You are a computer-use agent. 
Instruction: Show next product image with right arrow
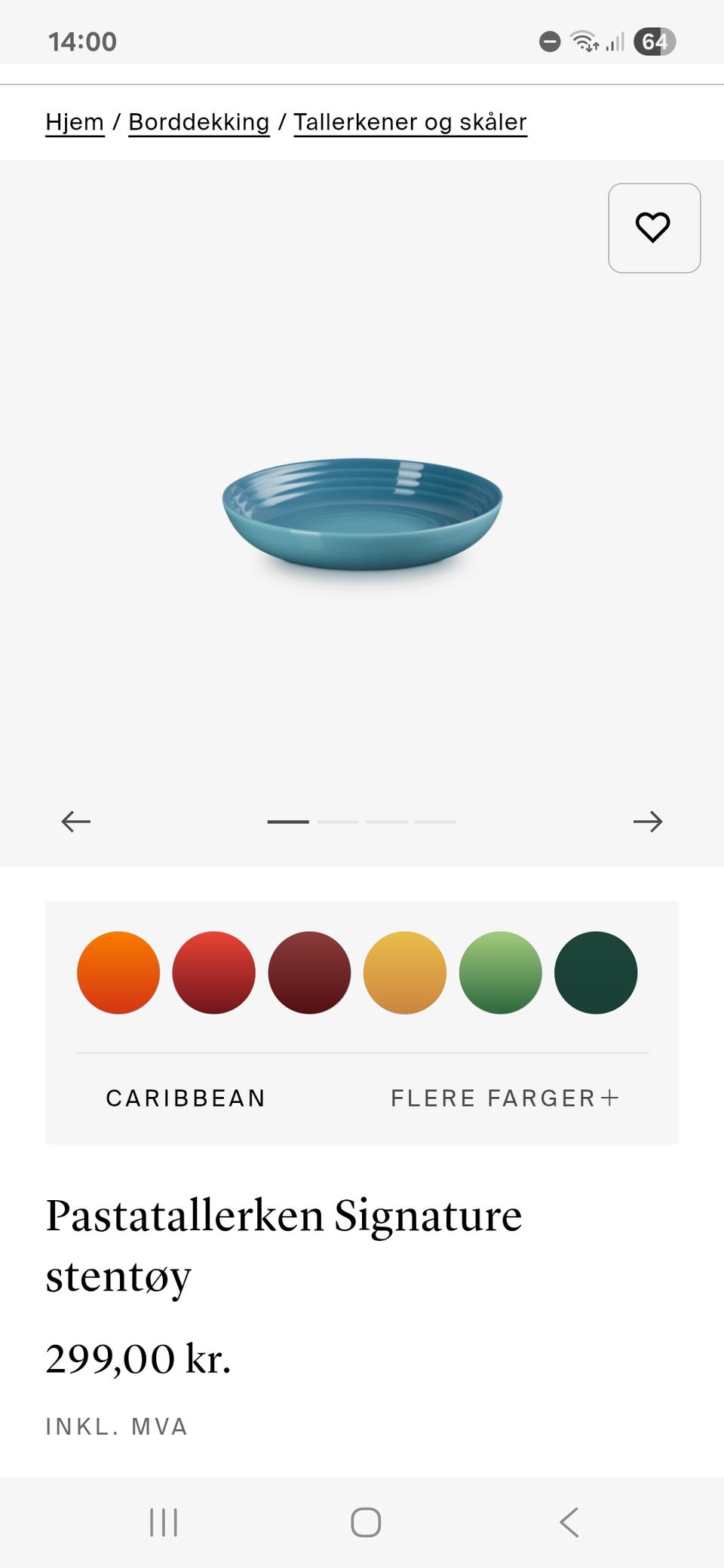click(x=648, y=821)
